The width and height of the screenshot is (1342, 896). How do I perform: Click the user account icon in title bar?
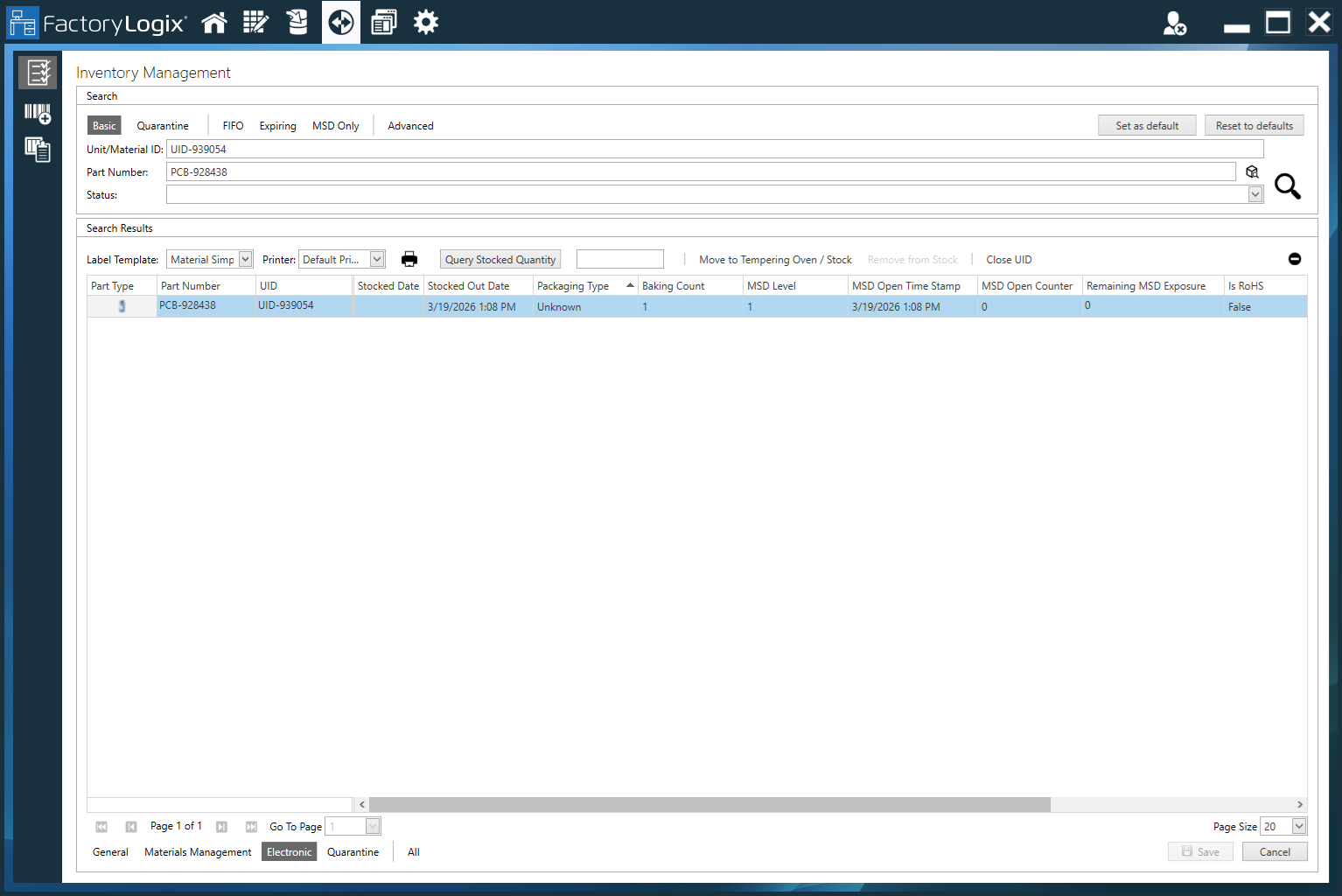click(x=1175, y=24)
